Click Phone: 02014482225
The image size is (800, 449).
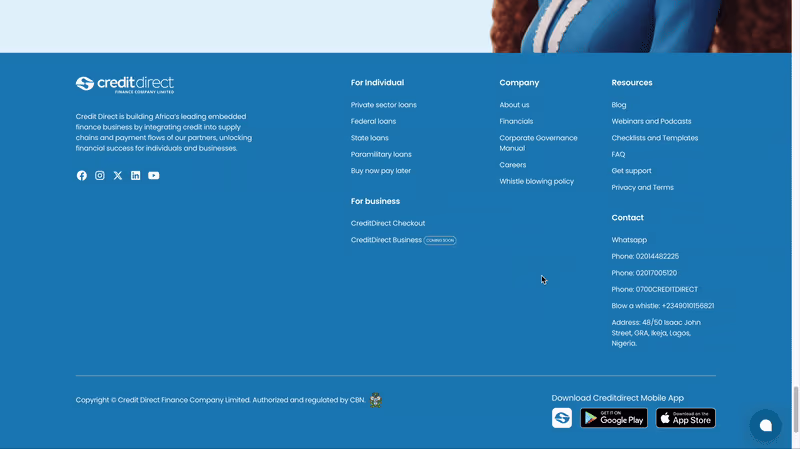(x=645, y=256)
